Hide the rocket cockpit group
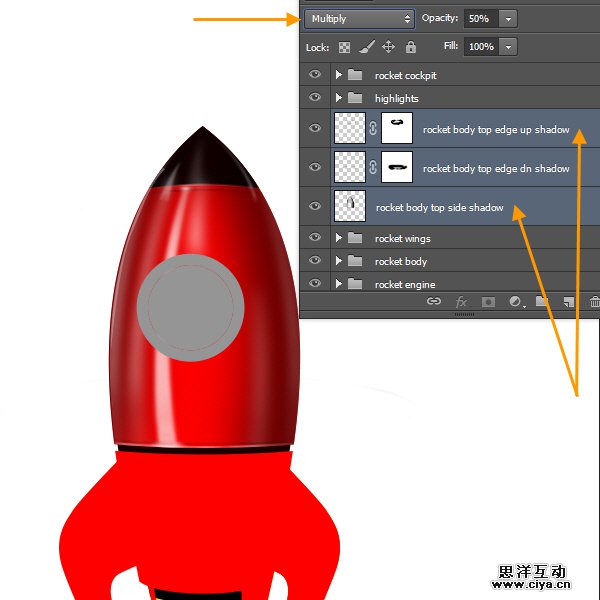This screenshot has height=600, width=600. coord(315,74)
